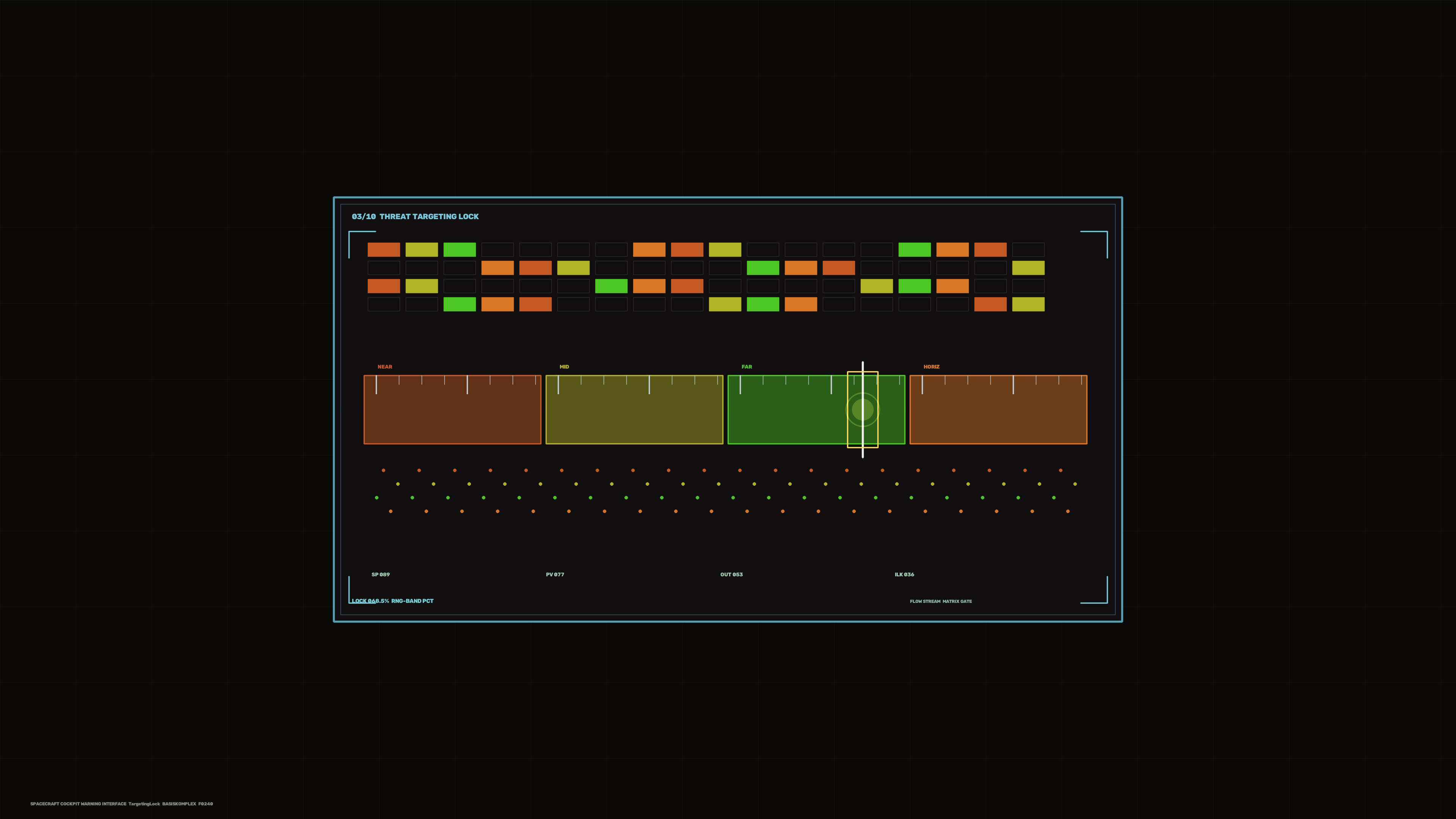1456x819 pixels.
Task: Click the FAR band label
Action: [747, 367]
